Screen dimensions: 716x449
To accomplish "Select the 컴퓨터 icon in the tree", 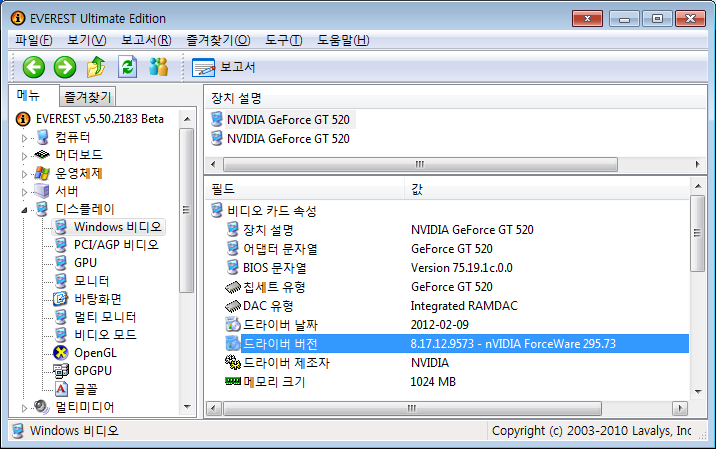I will [x=42, y=137].
